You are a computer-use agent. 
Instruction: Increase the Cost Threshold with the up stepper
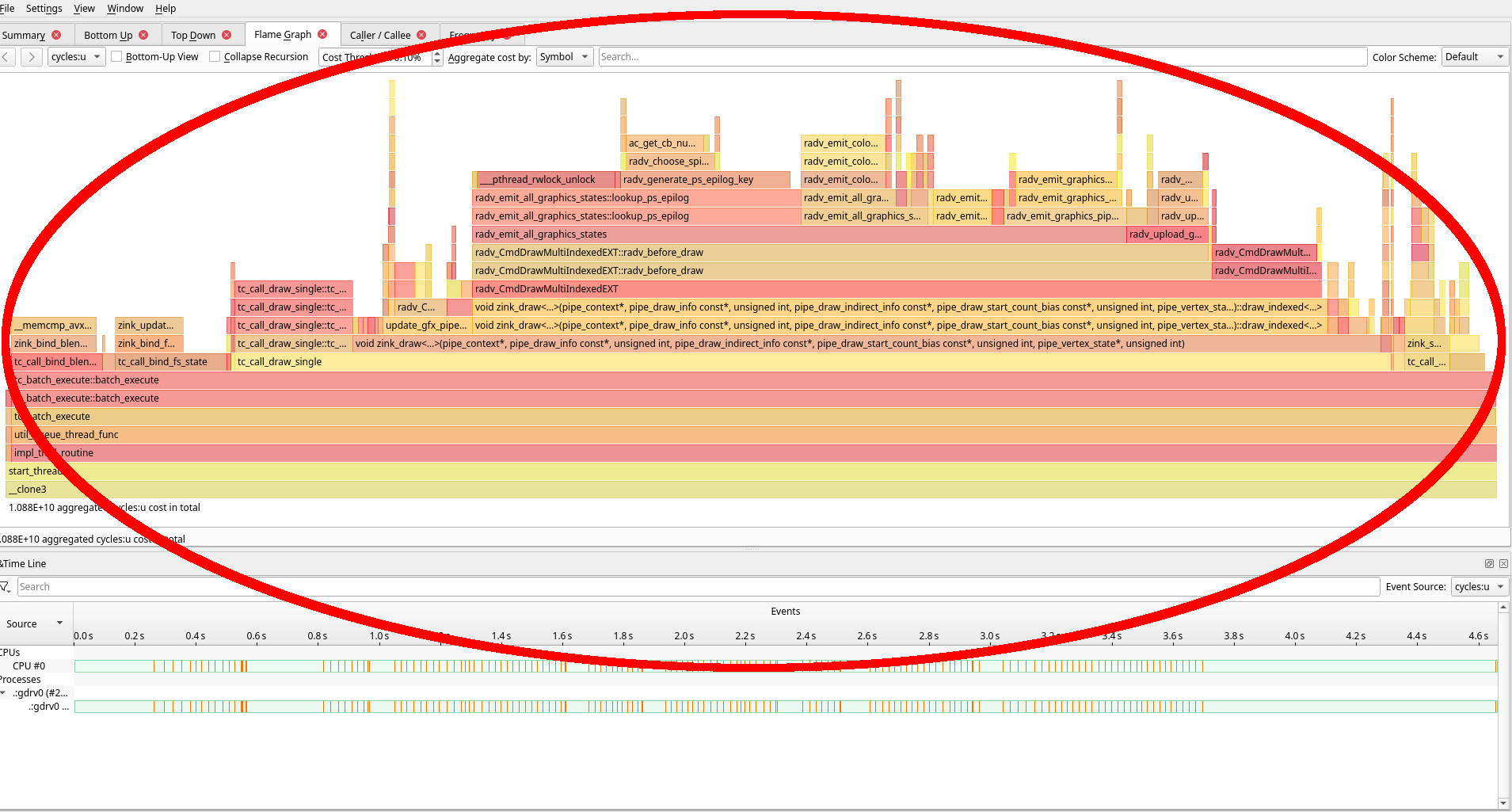coord(437,53)
